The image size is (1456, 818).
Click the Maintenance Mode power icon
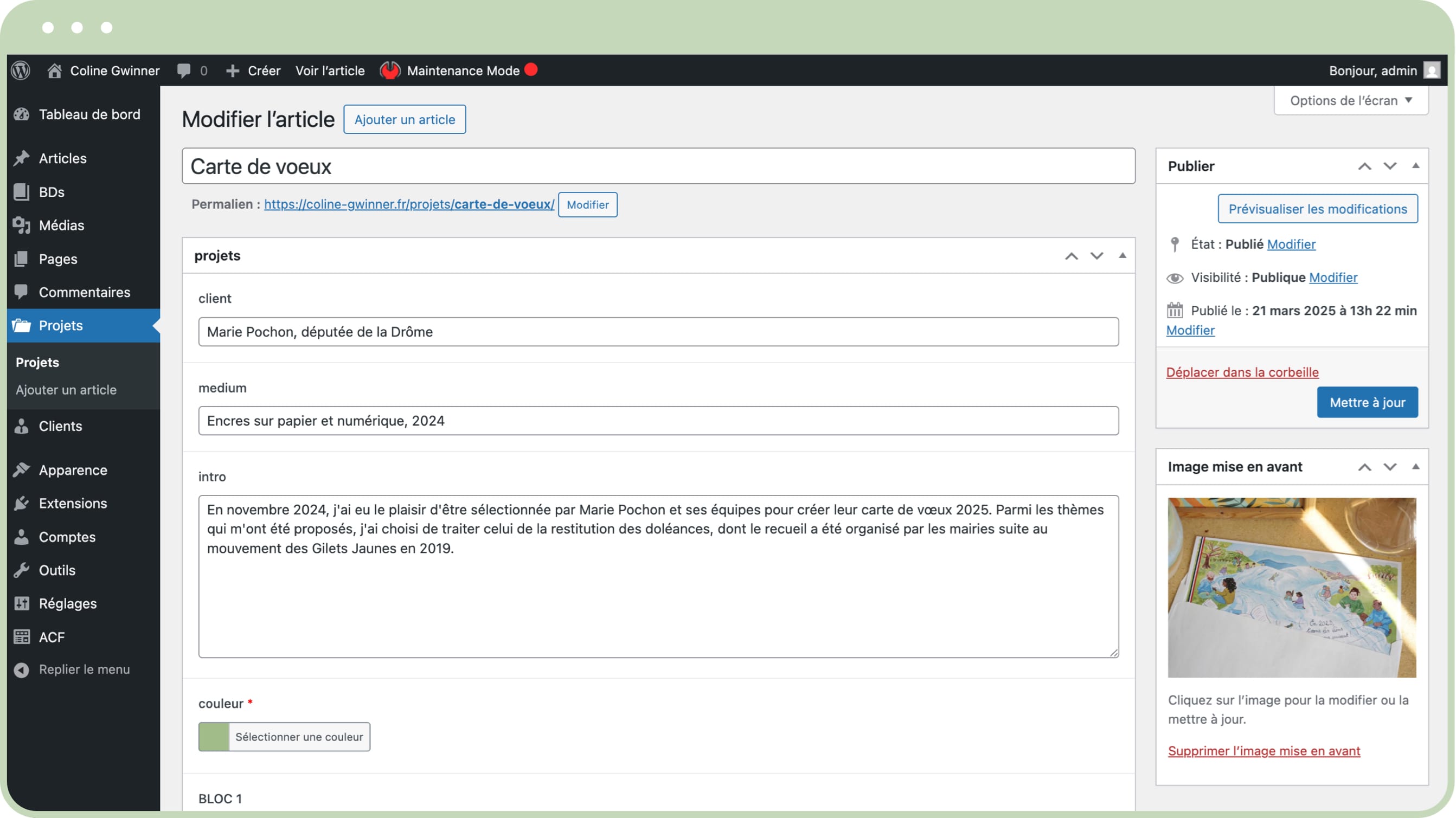[x=389, y=70]
